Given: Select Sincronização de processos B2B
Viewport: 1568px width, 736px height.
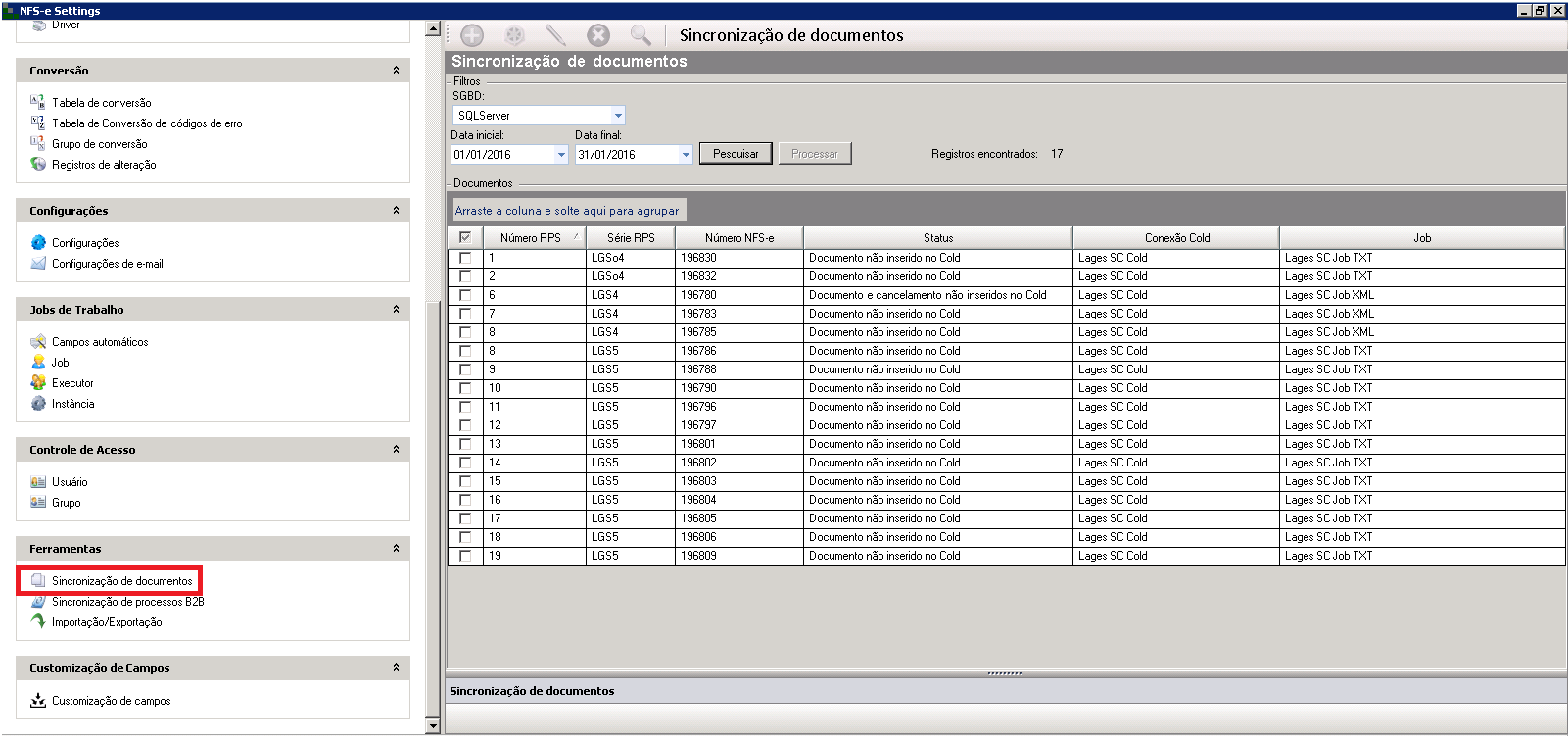Looking at the screenshot, I should coord(127,602).
